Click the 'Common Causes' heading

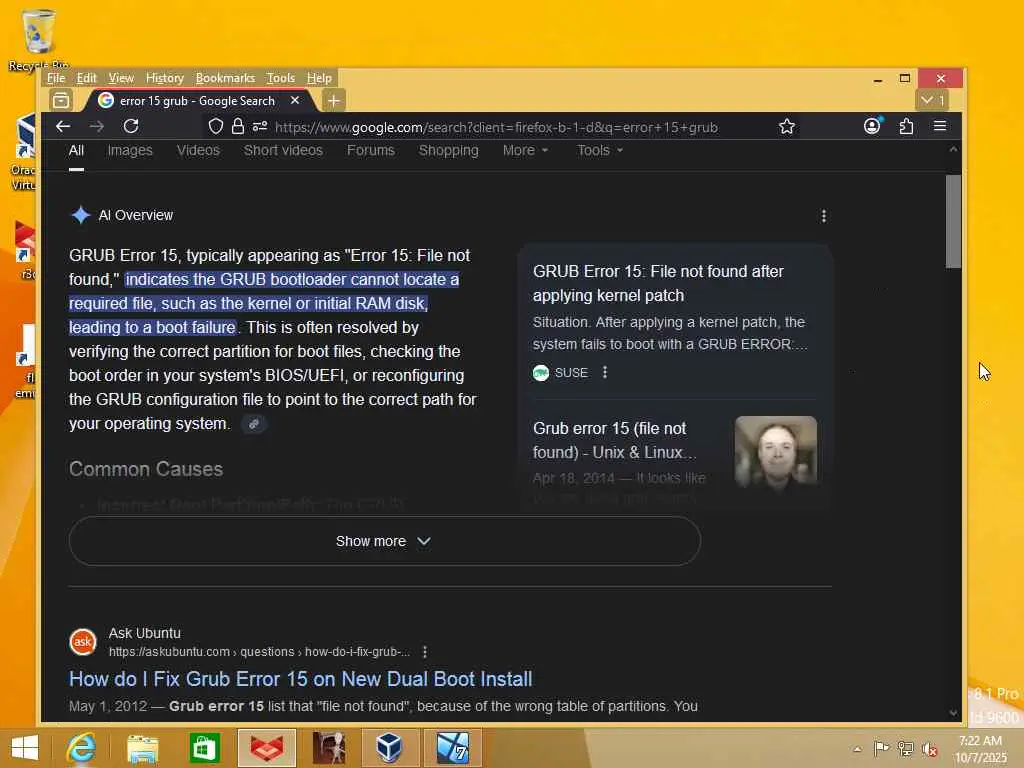[146, 469]
